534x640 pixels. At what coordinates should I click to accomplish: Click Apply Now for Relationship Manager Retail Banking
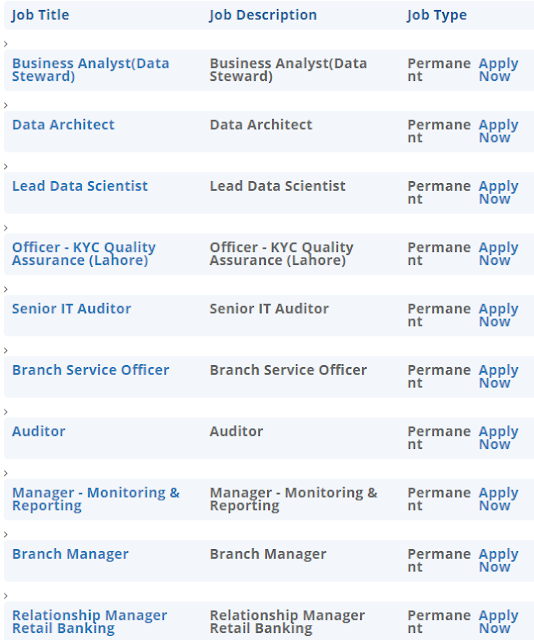point(498,622)
